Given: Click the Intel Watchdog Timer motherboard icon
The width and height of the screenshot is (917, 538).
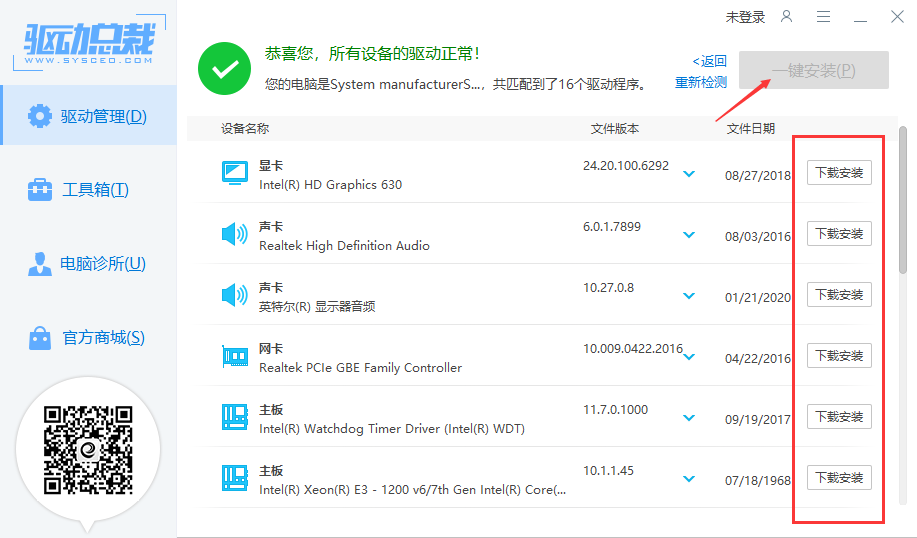Looking at the screenshot, I should [x=234, y=417].
